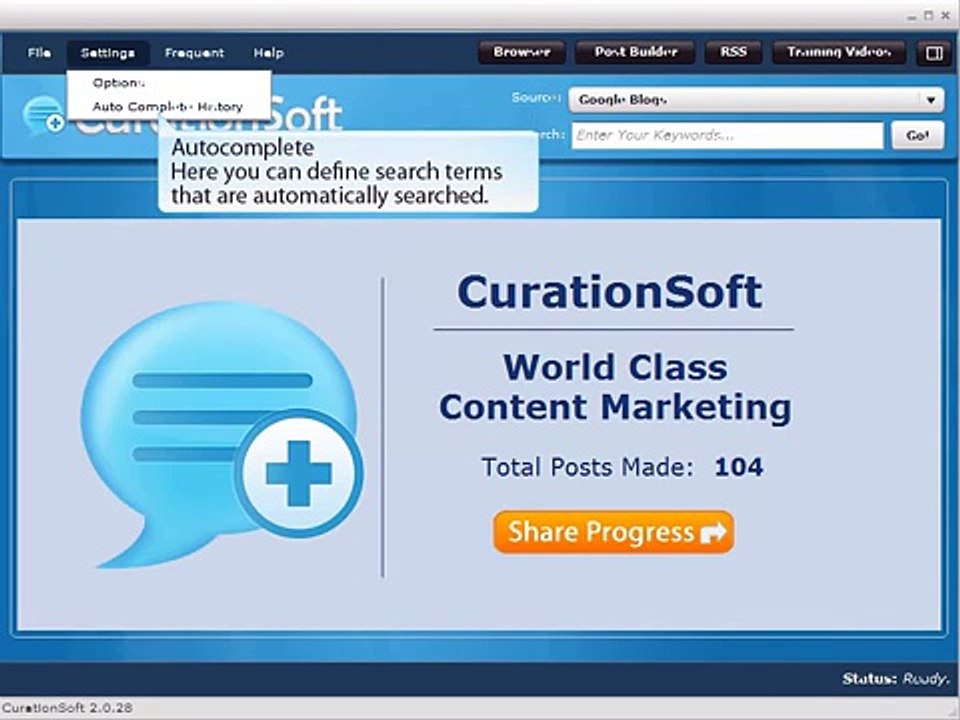Screen dimensions: 960x720
Task: Expand the Google Blogs source dropdown
Action: coord(757,100)
